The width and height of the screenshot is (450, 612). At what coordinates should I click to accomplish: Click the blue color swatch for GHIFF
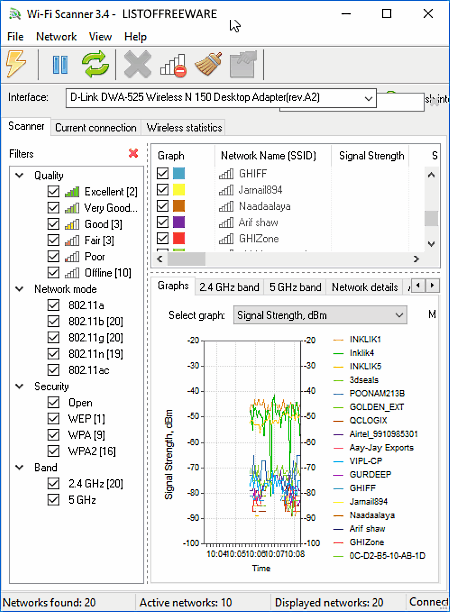click(x=179, y=173)
